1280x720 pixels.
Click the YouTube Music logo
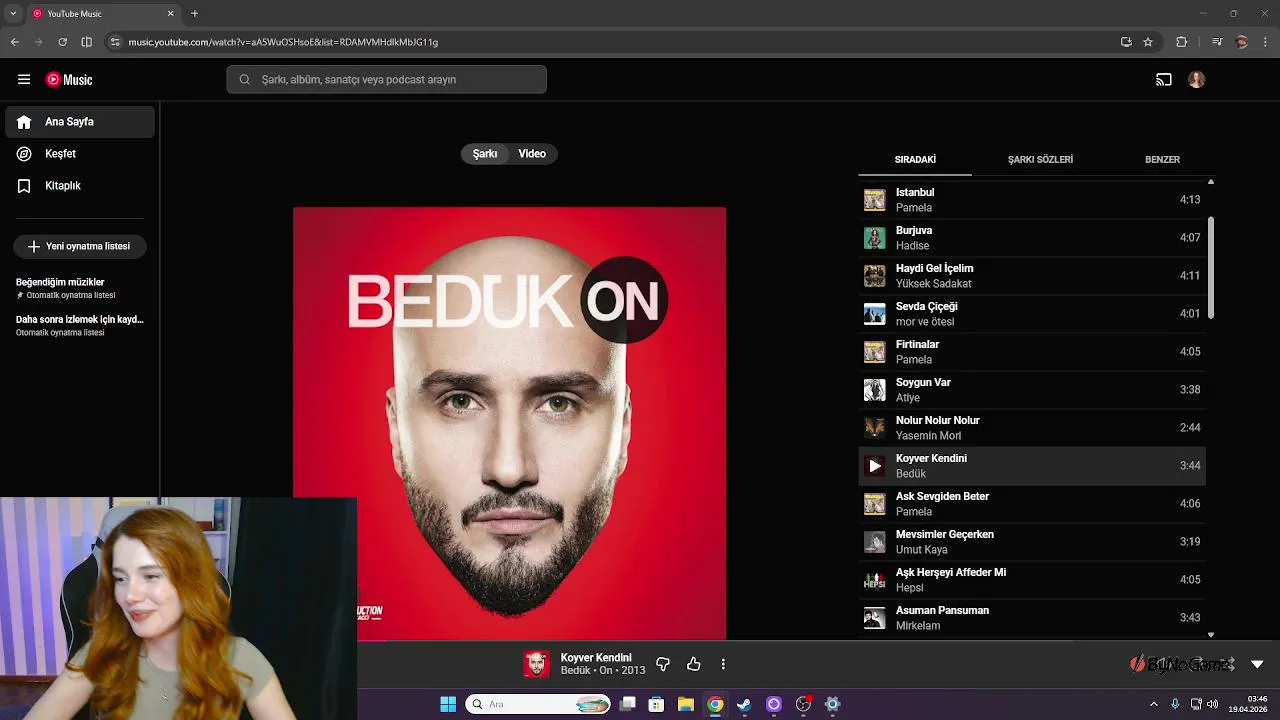click(69, 79)
